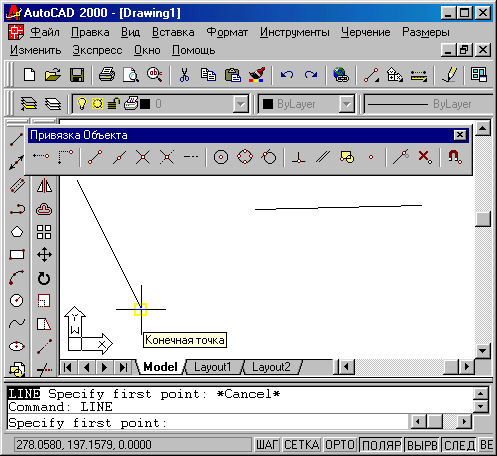Expand the ByLayer color dropdown
Viewport: 497px width, 456px height.
point(347,104)
